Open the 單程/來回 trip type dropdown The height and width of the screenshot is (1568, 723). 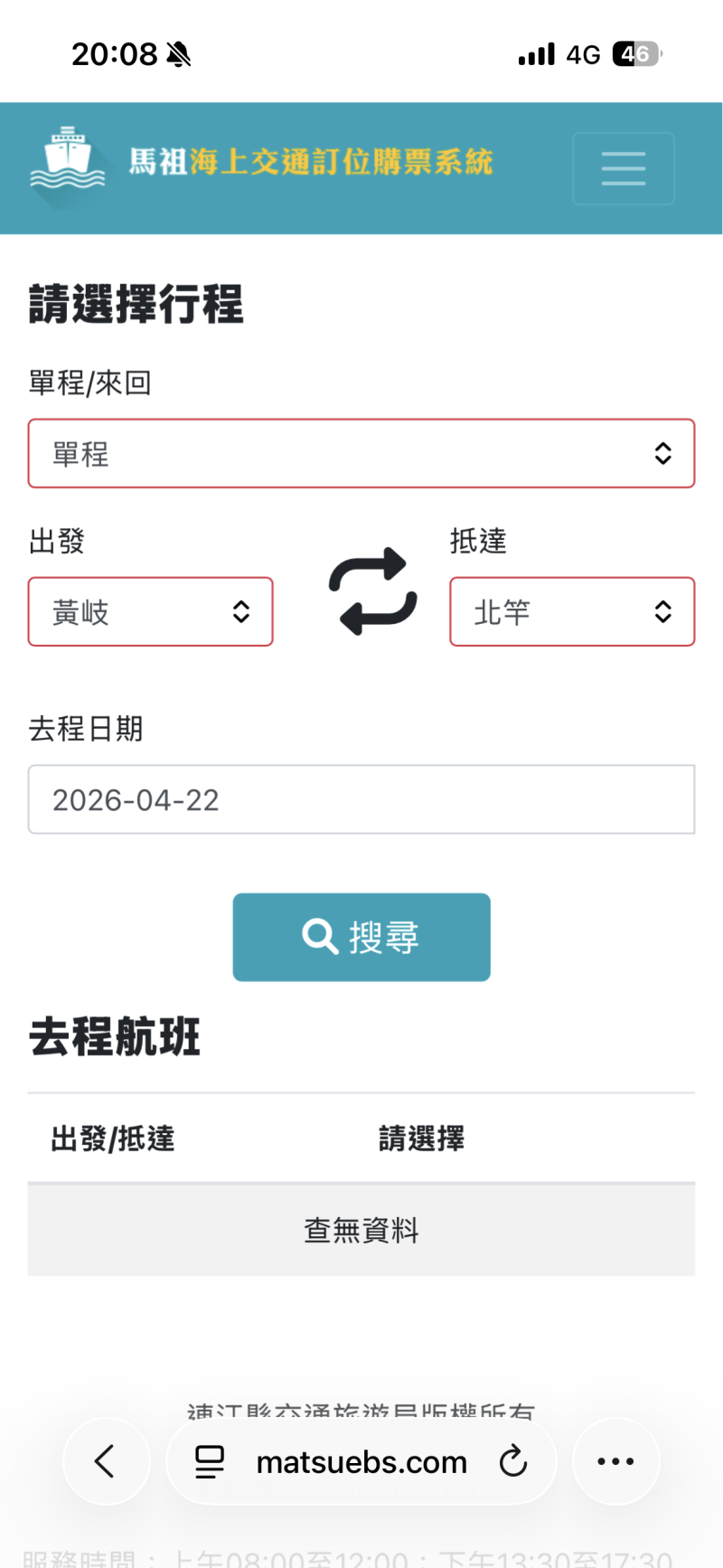[x=361, y=453]
